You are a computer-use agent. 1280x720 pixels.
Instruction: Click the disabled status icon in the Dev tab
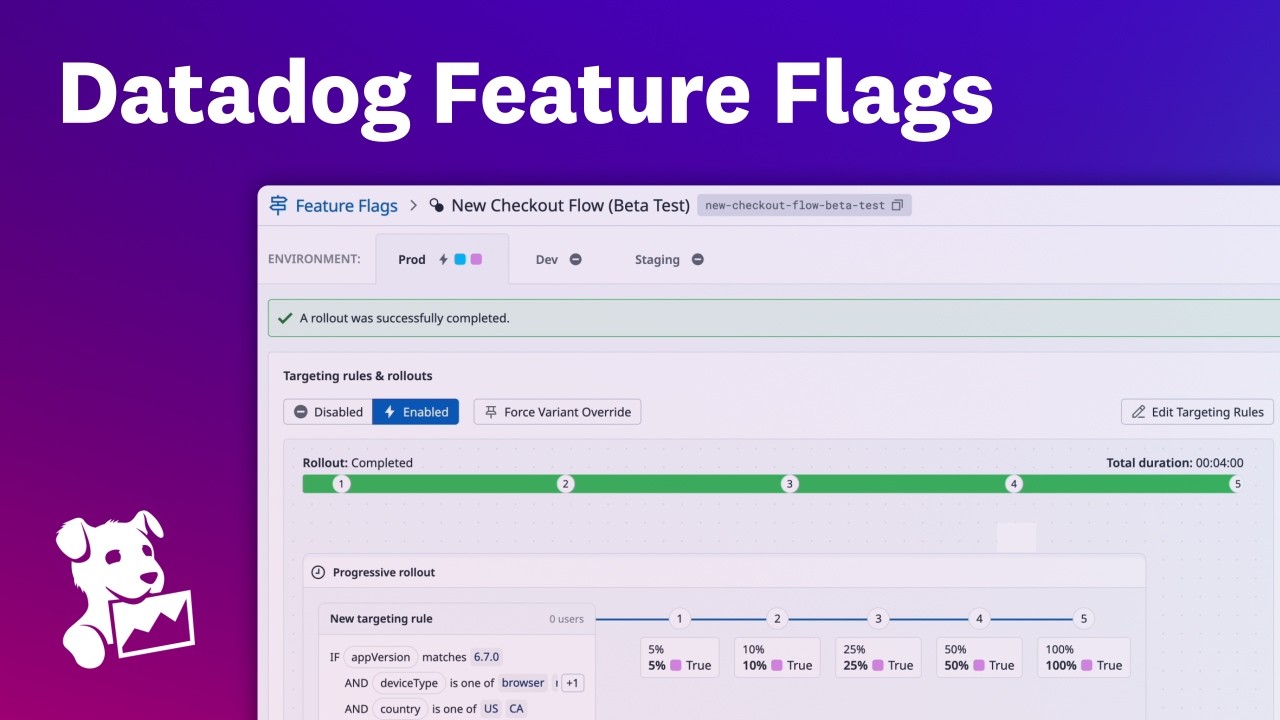(x=575, y=259)
